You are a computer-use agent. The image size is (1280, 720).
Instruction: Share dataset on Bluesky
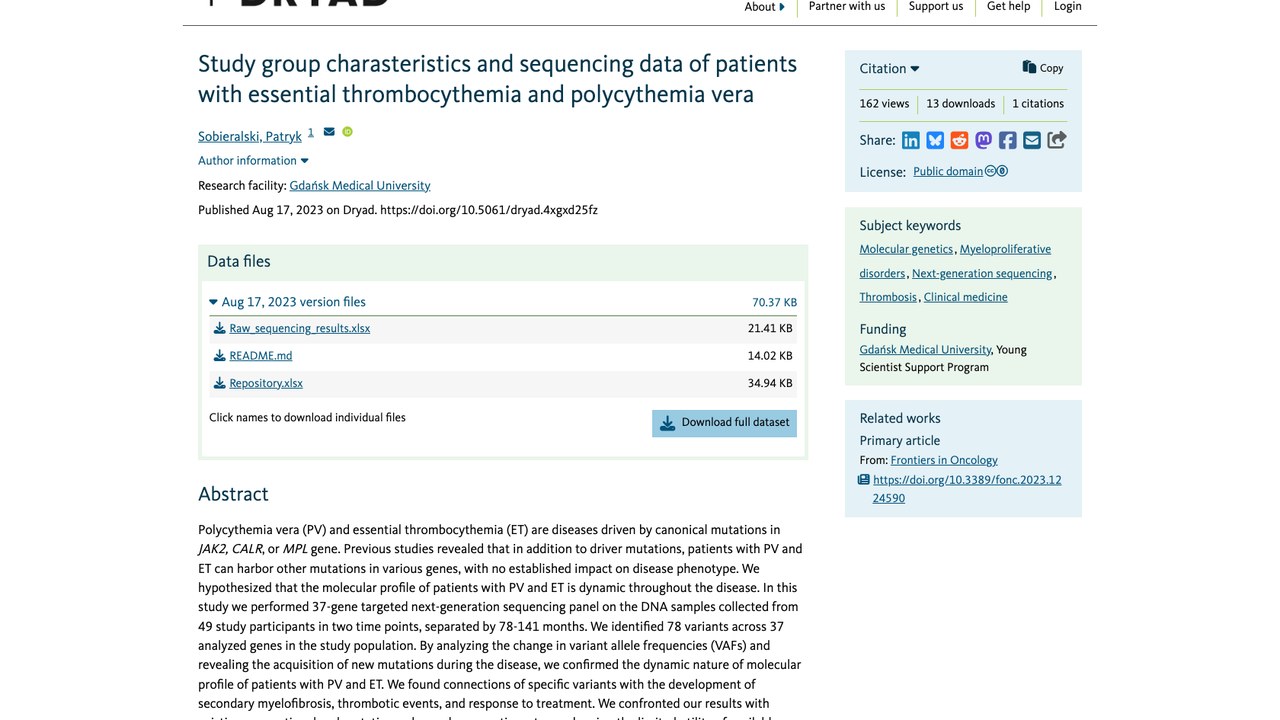[x=935, y=140]
